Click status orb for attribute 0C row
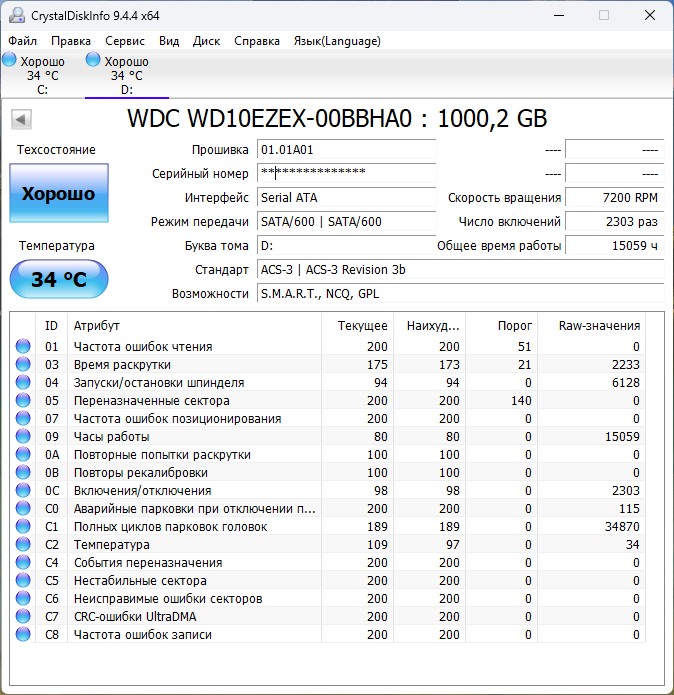The height and width of the screenshot is (695, 674). [23, 490]
